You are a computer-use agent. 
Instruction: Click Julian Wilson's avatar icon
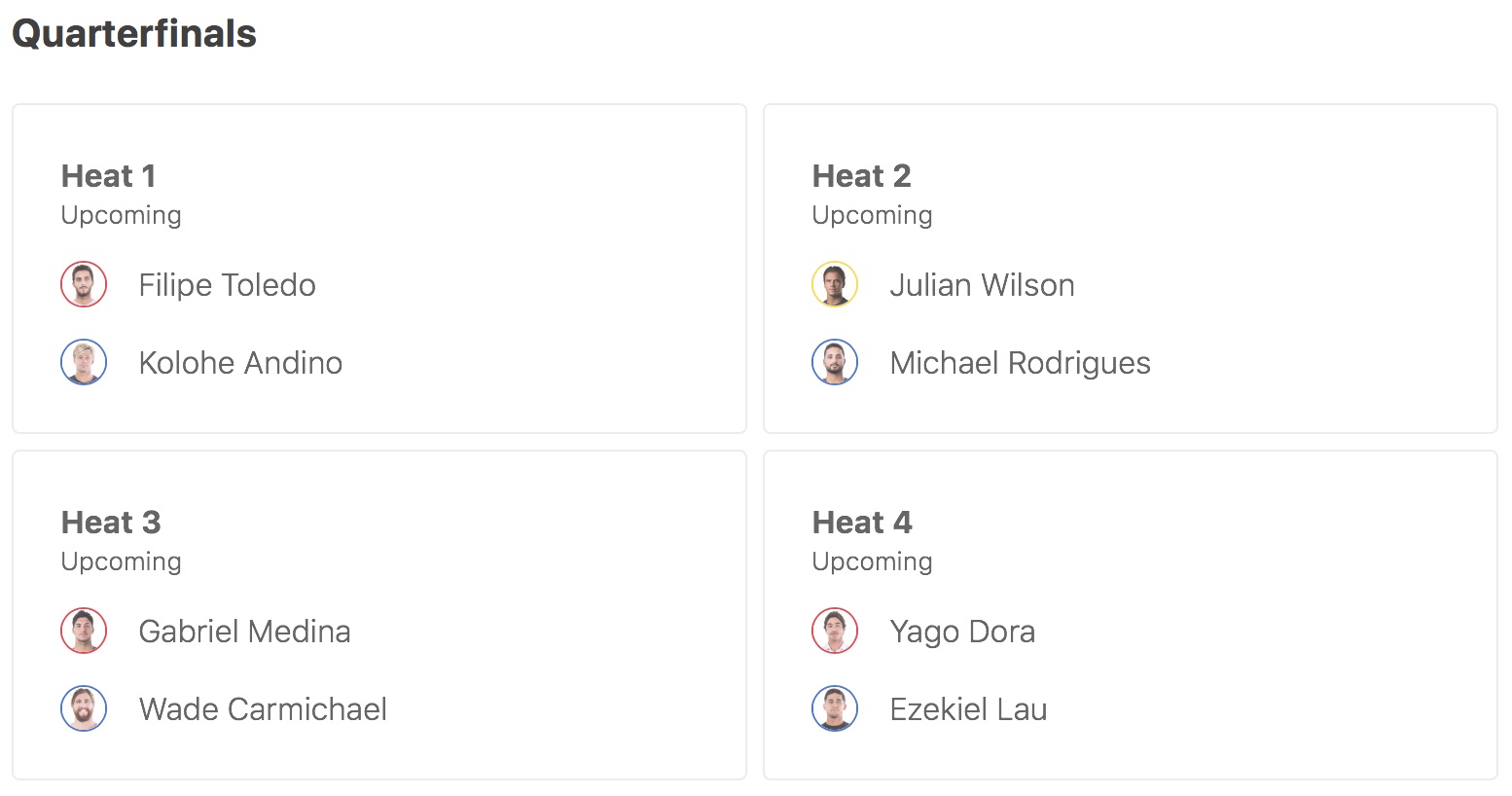(835, 285)
